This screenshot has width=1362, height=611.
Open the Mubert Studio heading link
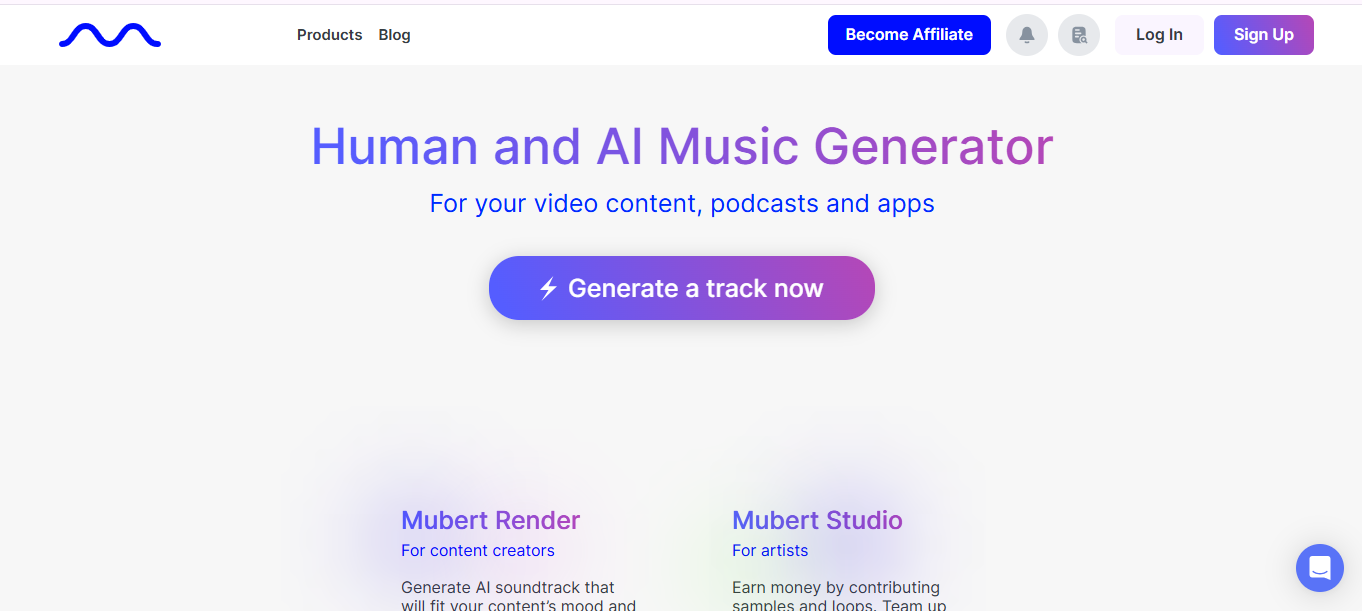pos(817,520)
